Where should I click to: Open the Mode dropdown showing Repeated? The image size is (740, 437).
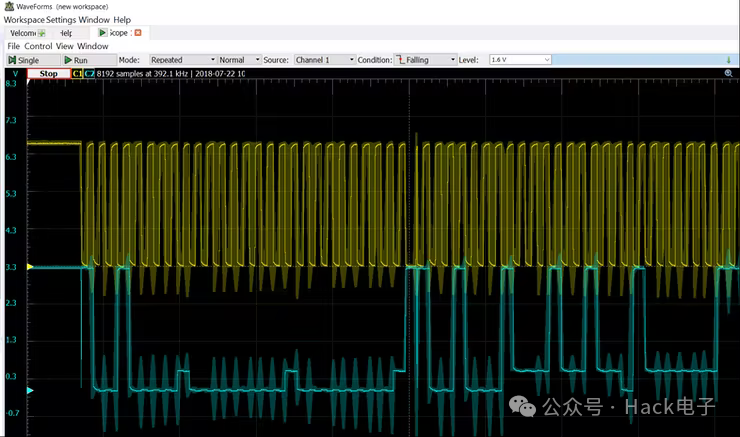[181, 60]
